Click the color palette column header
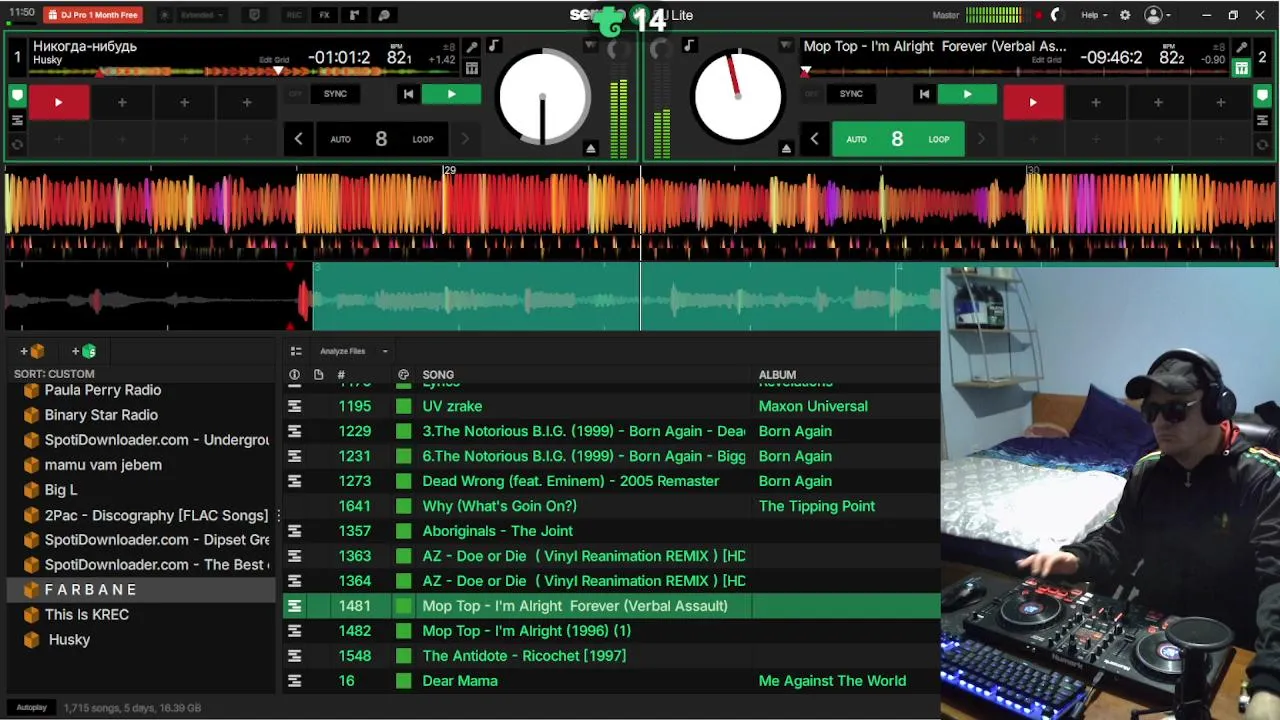Viewport: 1280px width, 720px height. tap(403, 375)
